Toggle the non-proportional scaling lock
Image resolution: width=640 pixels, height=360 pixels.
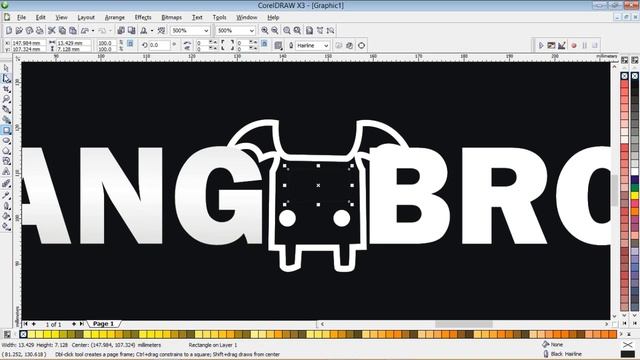(130, 43)
